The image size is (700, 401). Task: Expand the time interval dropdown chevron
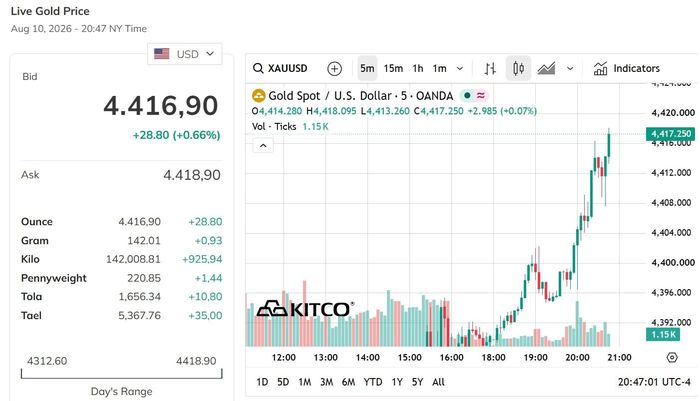tap(460, 68)
